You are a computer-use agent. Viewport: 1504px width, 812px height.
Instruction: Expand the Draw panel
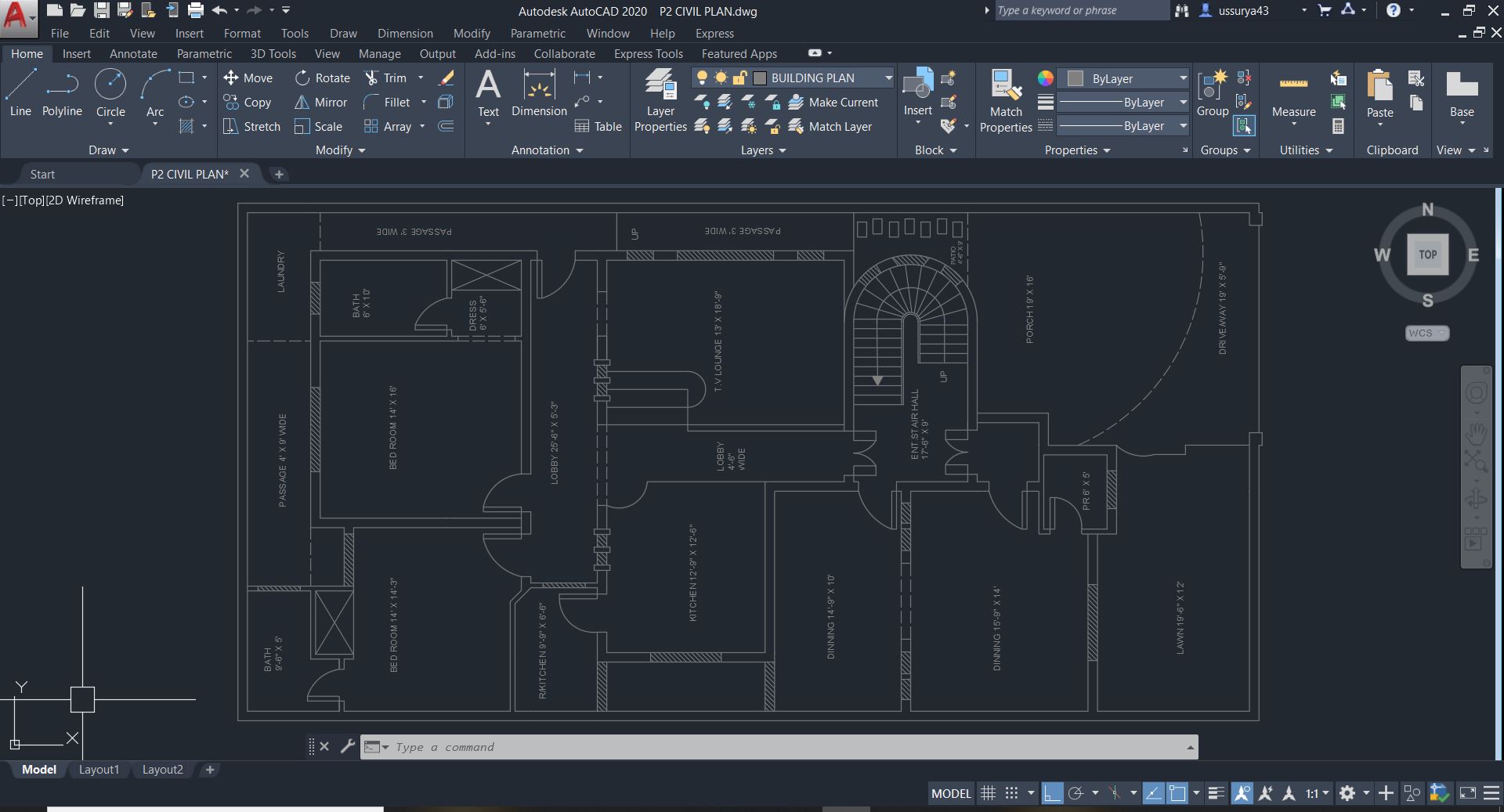108,150
